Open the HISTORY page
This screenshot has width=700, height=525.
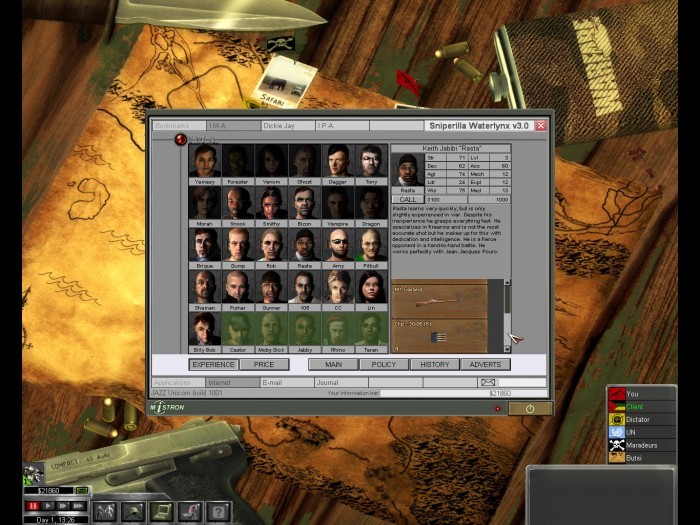[x=435, y=365]
